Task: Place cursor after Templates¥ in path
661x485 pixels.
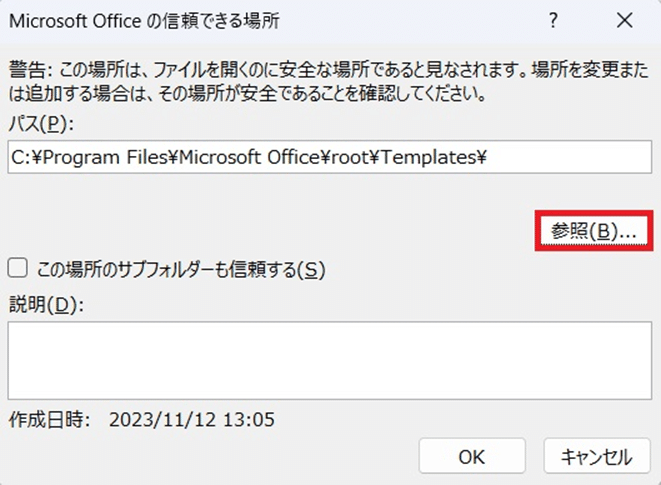Action: [489, 157]
